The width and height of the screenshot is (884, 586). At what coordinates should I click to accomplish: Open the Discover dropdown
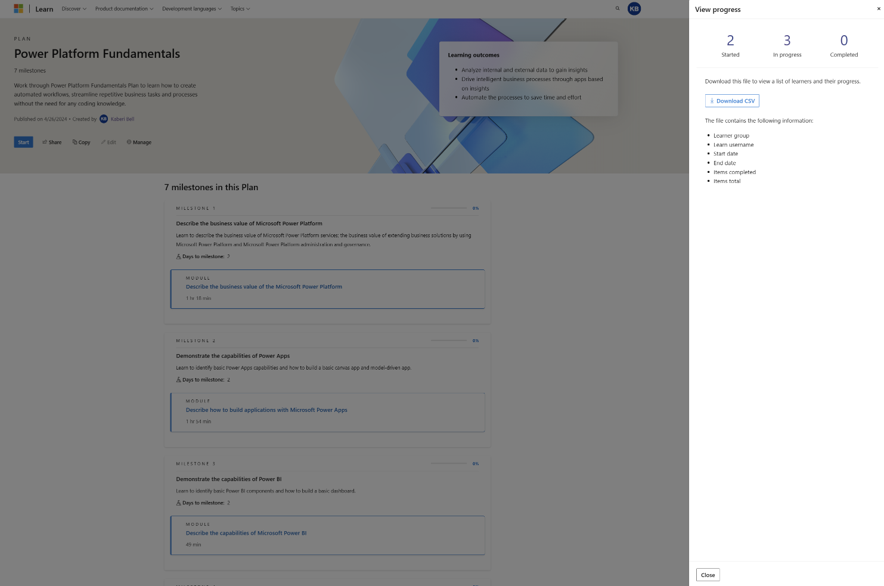click(73, 8)
